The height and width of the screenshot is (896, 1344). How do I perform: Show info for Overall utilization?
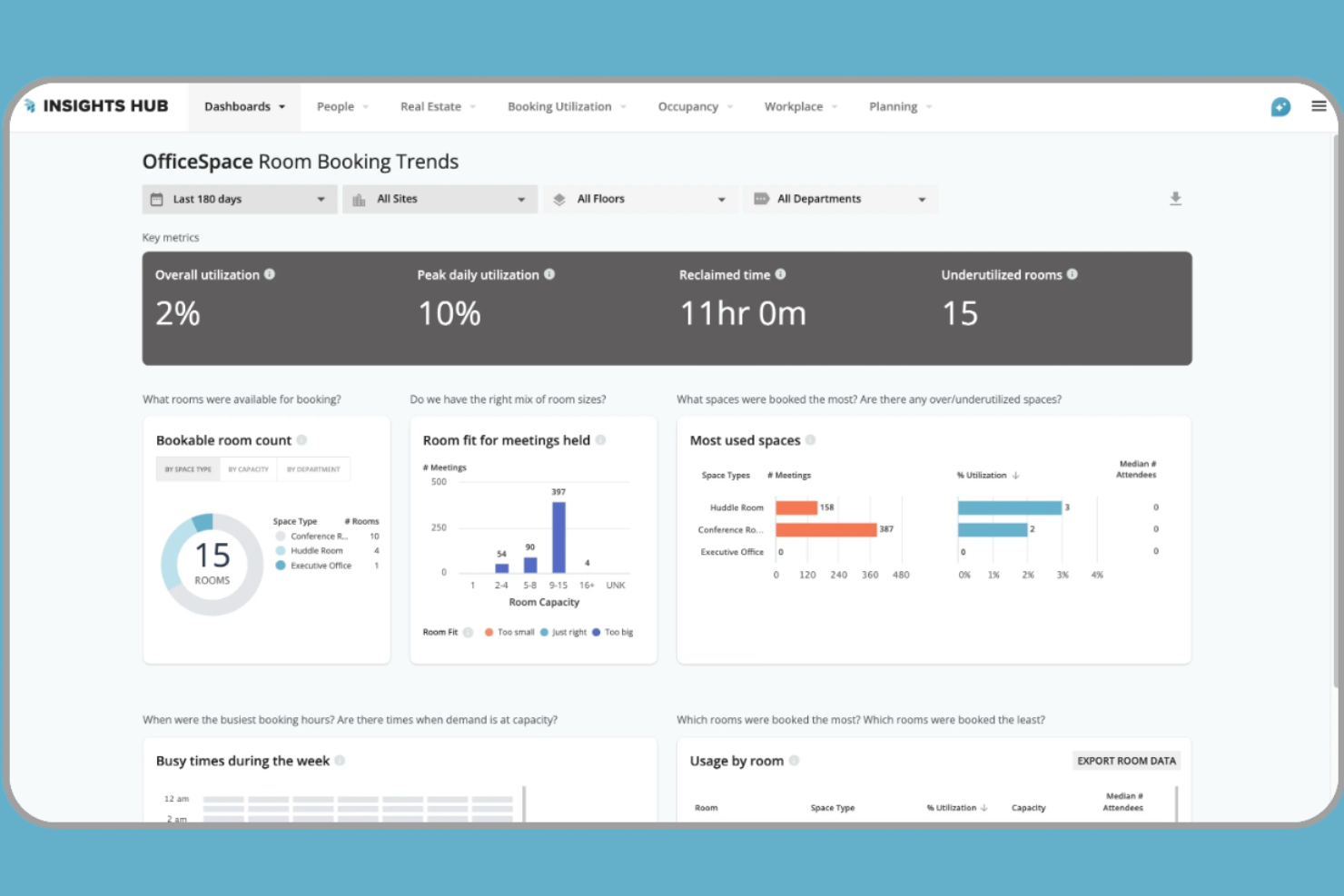(270, 274)
